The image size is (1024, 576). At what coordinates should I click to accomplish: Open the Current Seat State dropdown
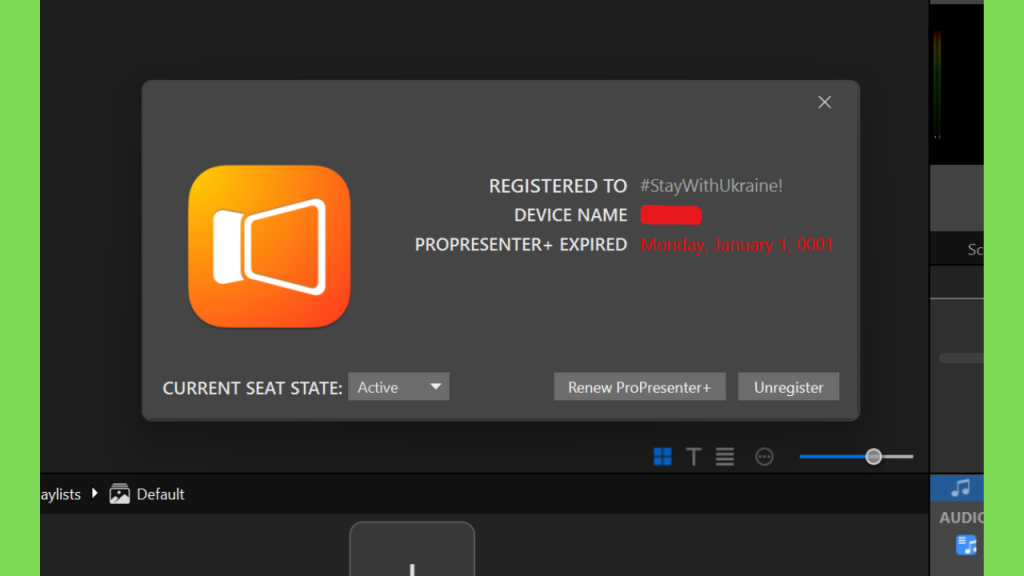click(x=398, y=387)
